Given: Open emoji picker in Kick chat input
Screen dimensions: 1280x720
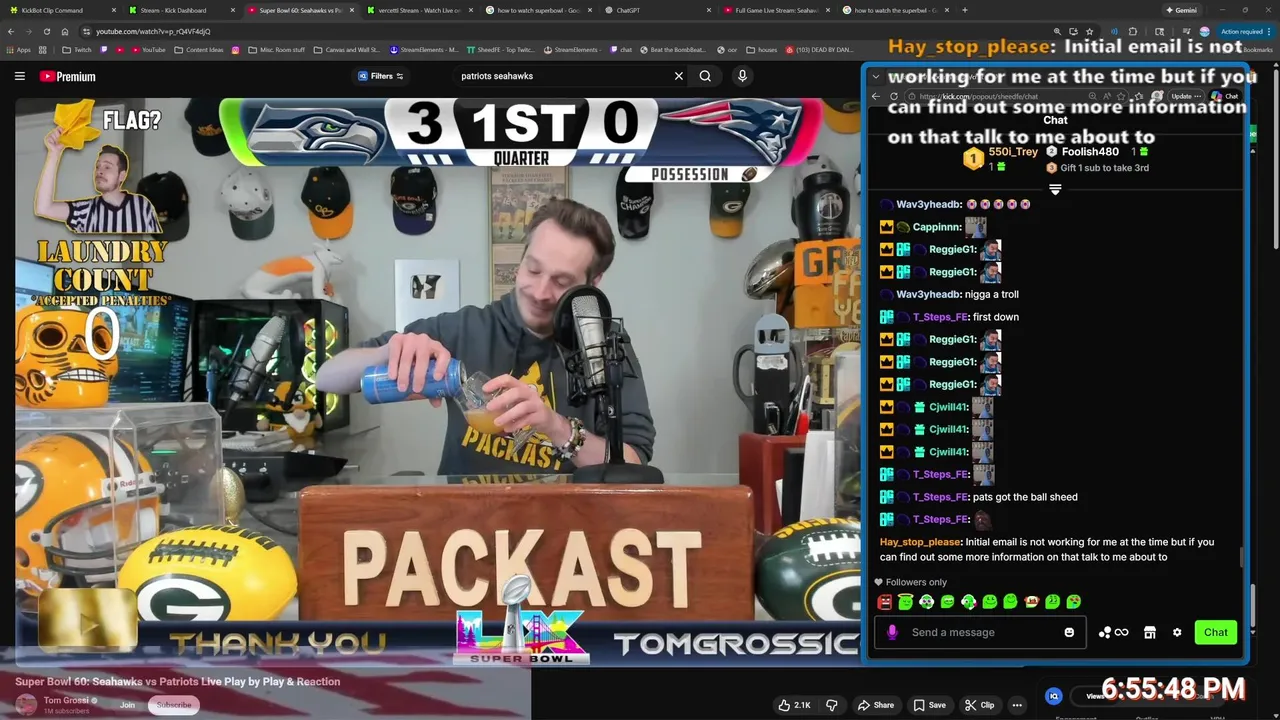Looking at the screenshot, I should click(1069, 632).
